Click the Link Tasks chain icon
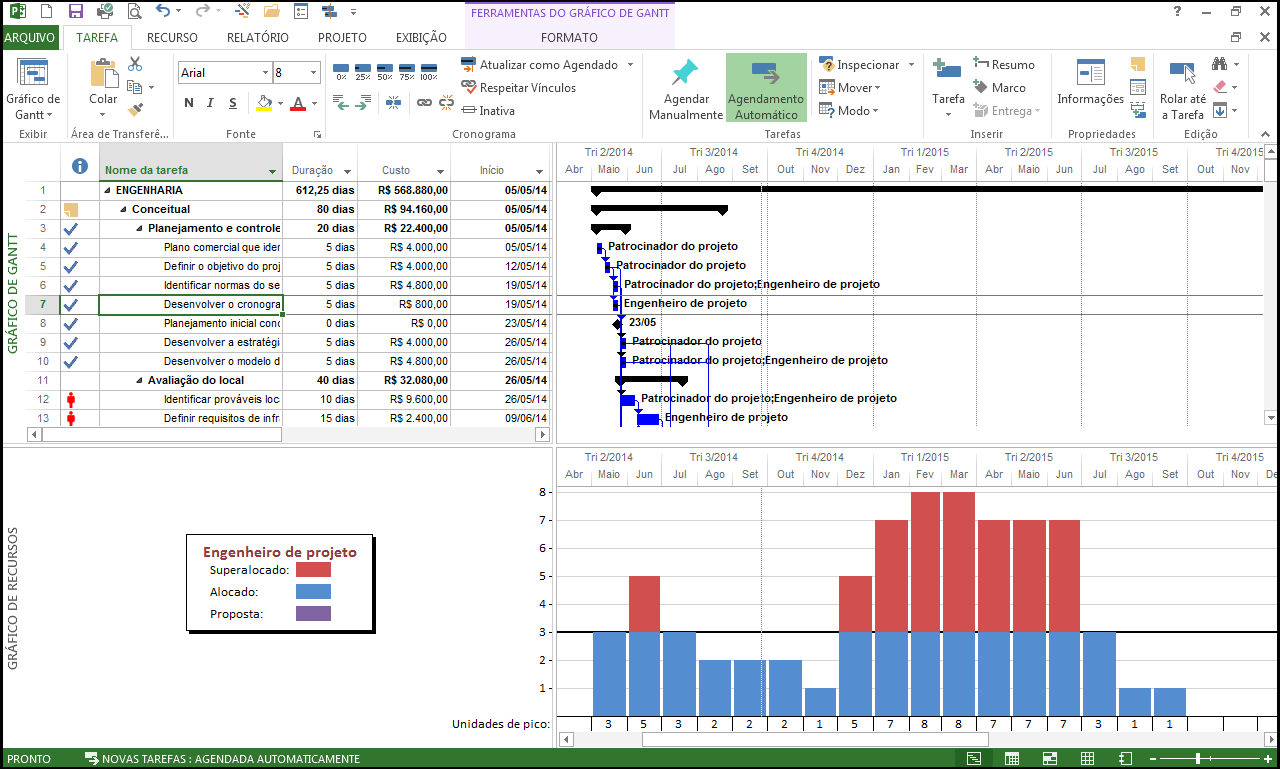Image resolution: width=1280 pixels, height=769 pixels. click(424, 103)
